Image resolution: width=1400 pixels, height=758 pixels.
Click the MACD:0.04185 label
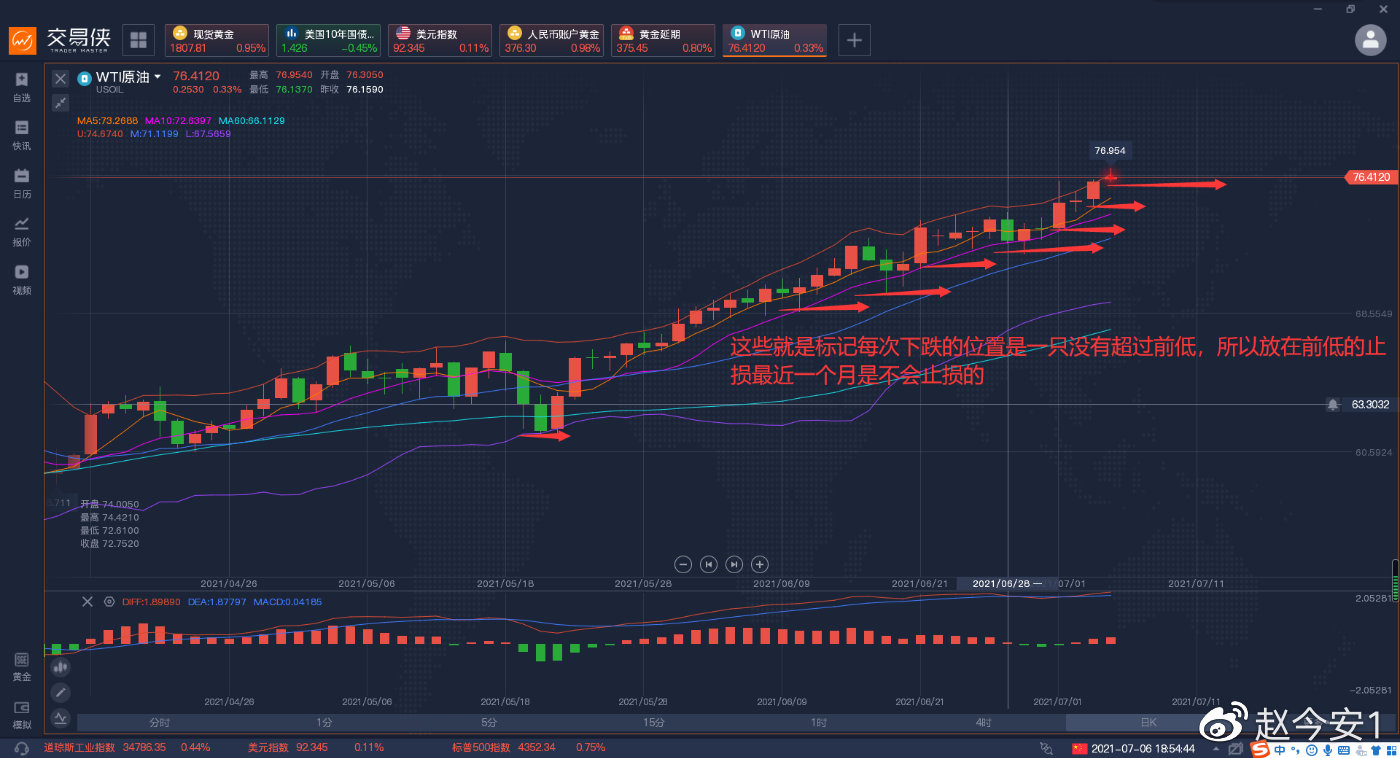click(x=287, y=602)
